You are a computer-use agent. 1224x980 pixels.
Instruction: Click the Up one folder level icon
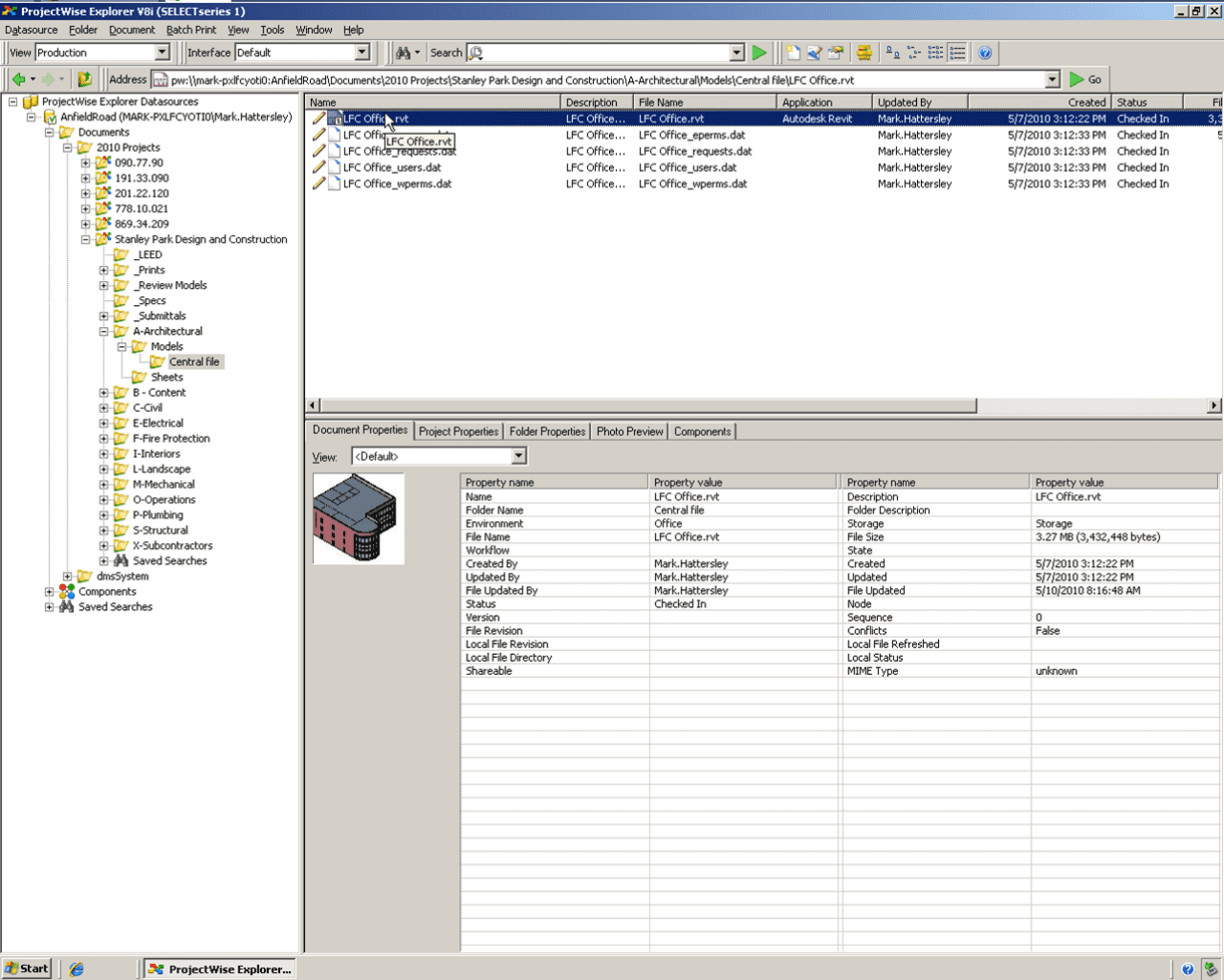(x=85, y=78)
